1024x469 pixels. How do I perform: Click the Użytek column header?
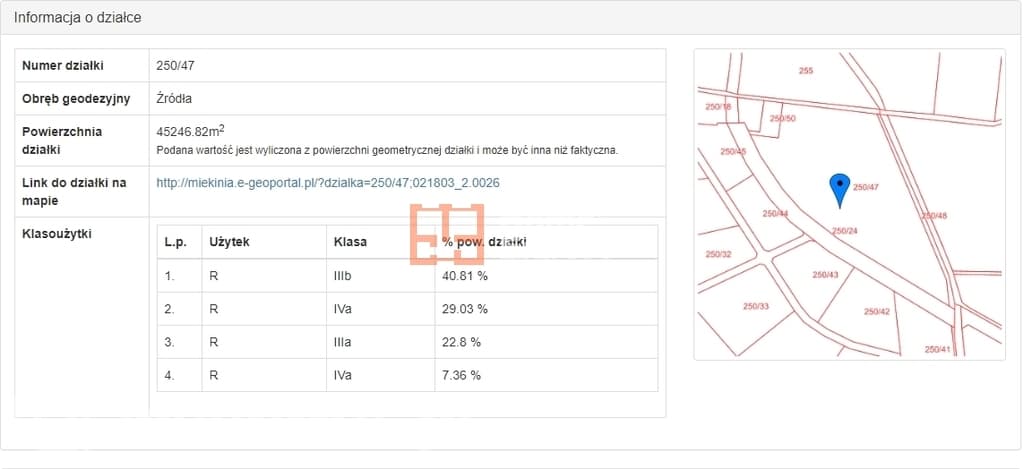pyautogui.click(x=229, y=242)
